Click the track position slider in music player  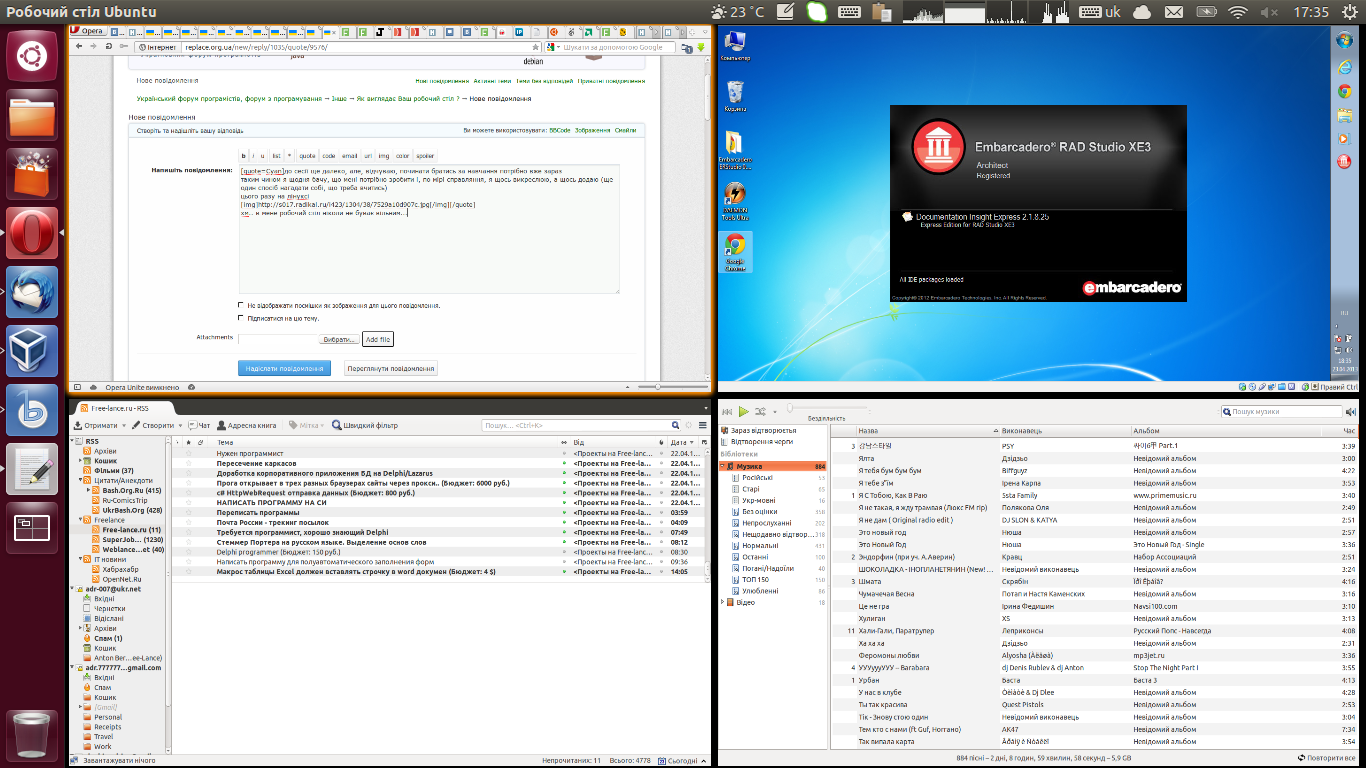826,408
